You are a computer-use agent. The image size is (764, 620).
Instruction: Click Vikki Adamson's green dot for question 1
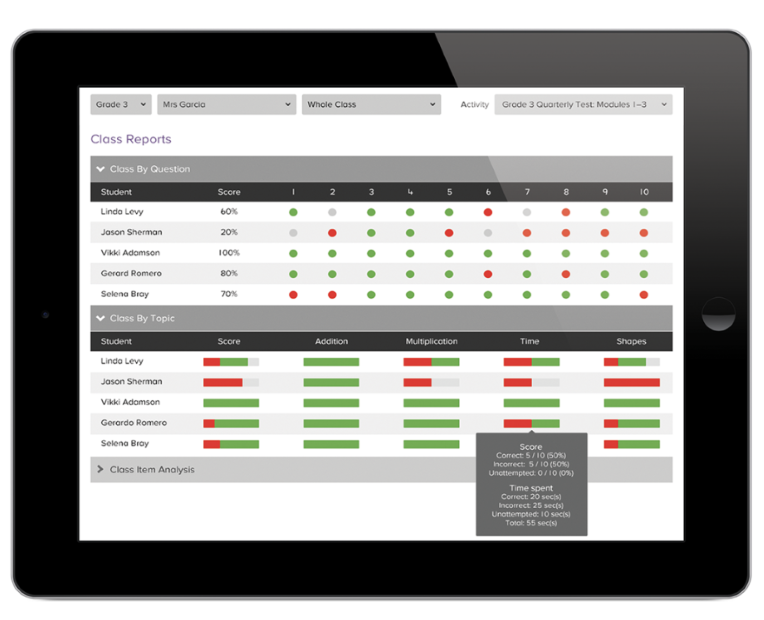[x=293, y=253]
